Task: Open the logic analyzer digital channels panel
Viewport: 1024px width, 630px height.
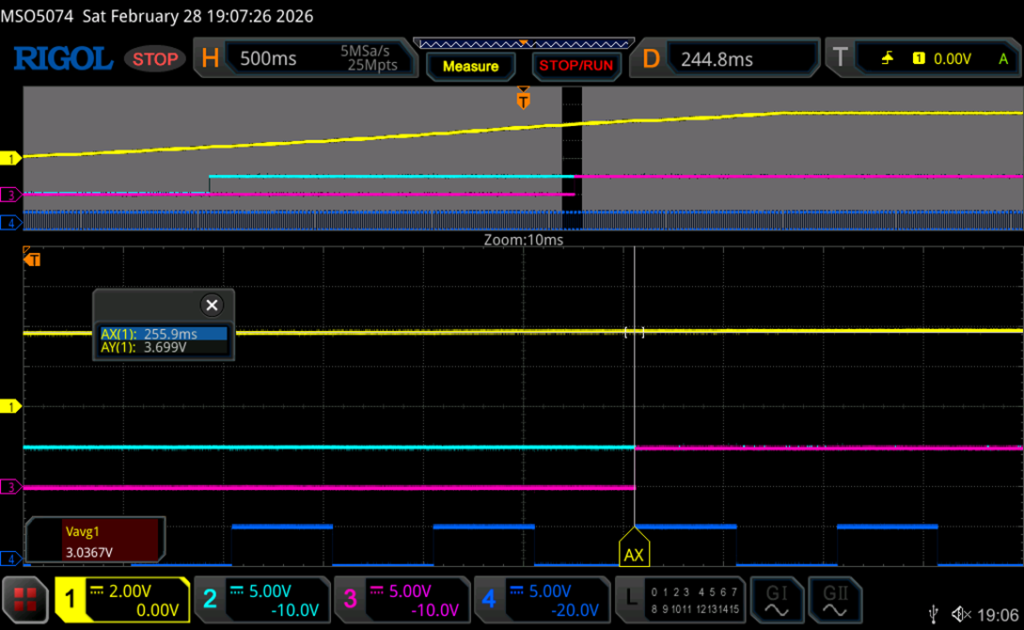Action: (679, 600)
